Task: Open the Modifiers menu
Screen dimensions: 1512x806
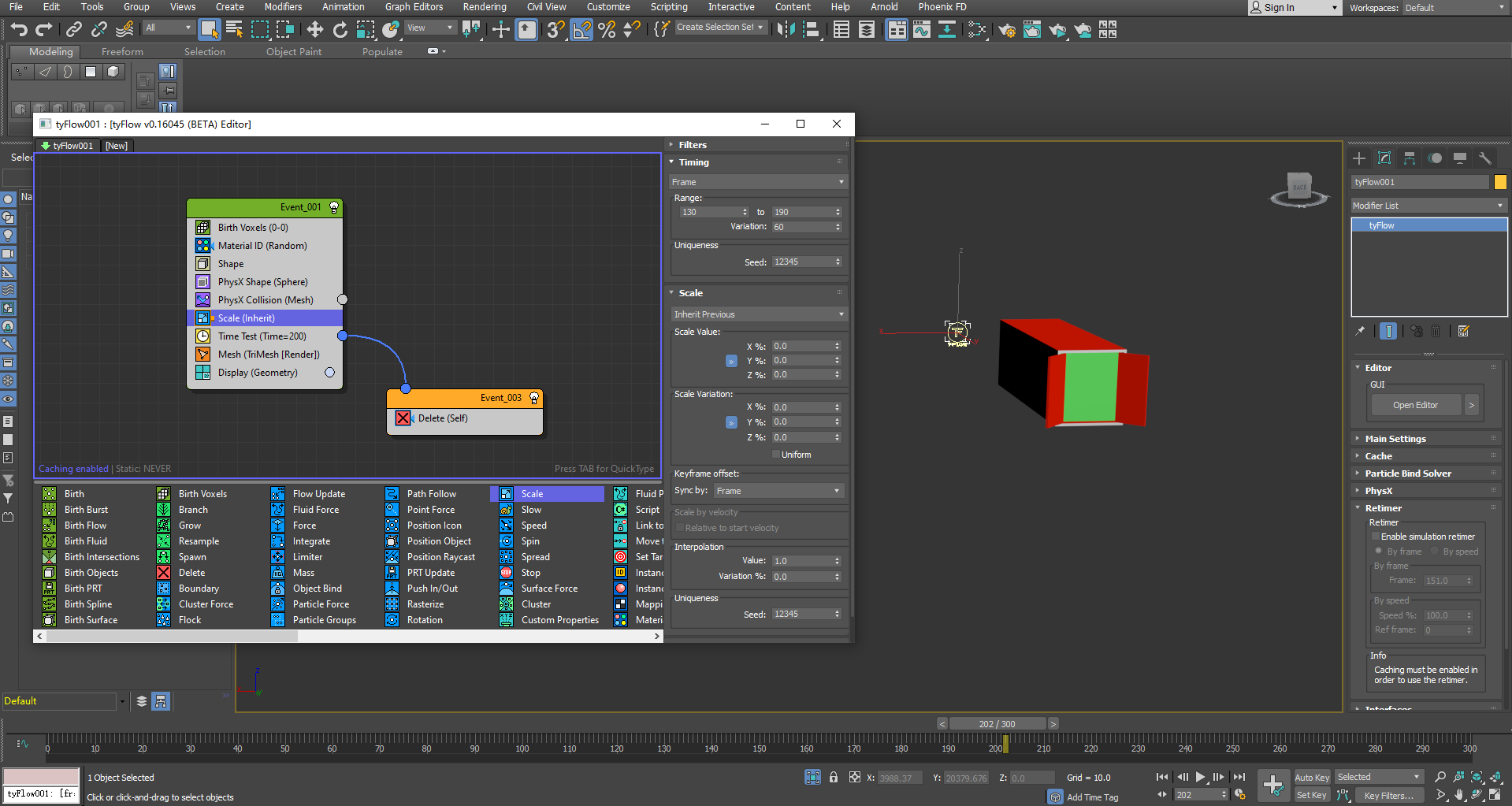Action: tap(283, 7)
